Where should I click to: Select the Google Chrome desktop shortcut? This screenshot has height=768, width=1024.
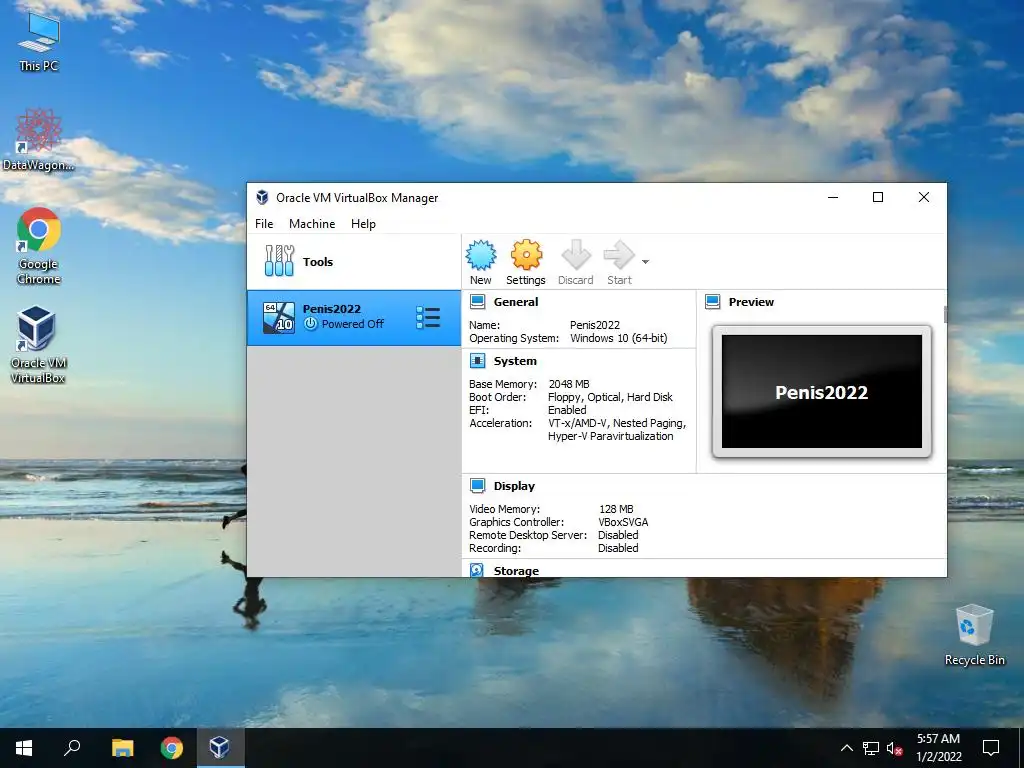click(39, 246)
